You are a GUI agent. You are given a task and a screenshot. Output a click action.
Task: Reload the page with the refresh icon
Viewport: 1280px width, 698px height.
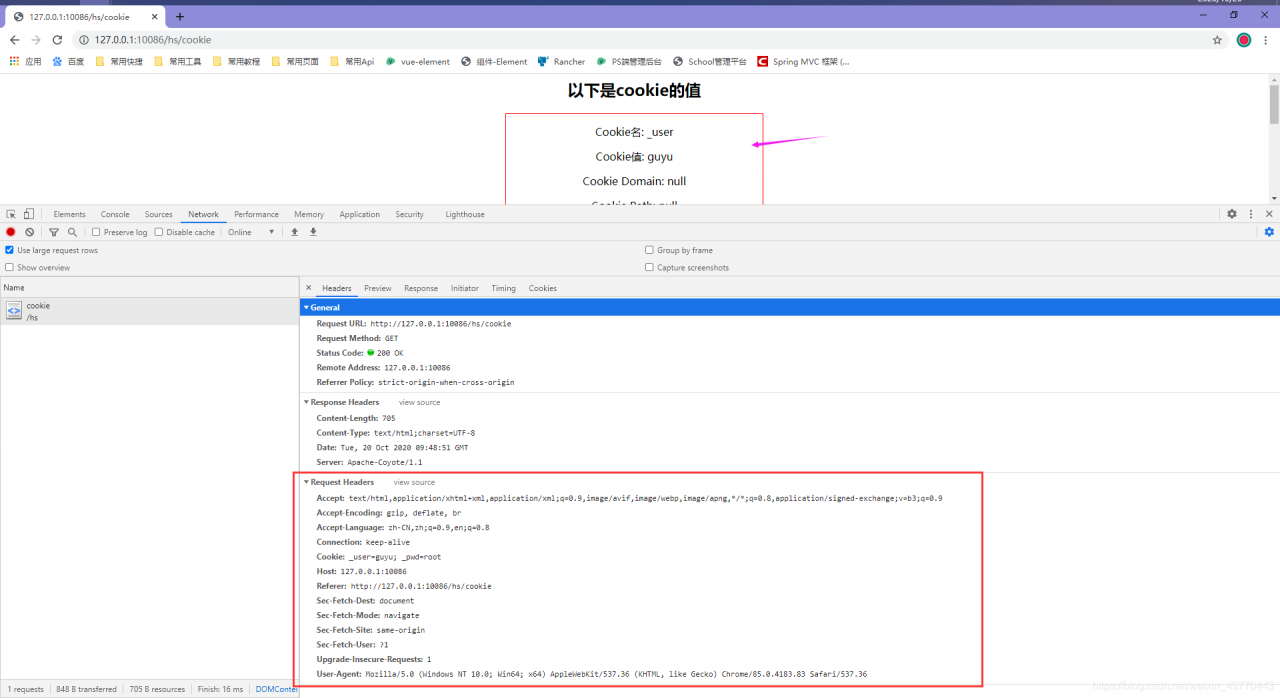(57, 40)
